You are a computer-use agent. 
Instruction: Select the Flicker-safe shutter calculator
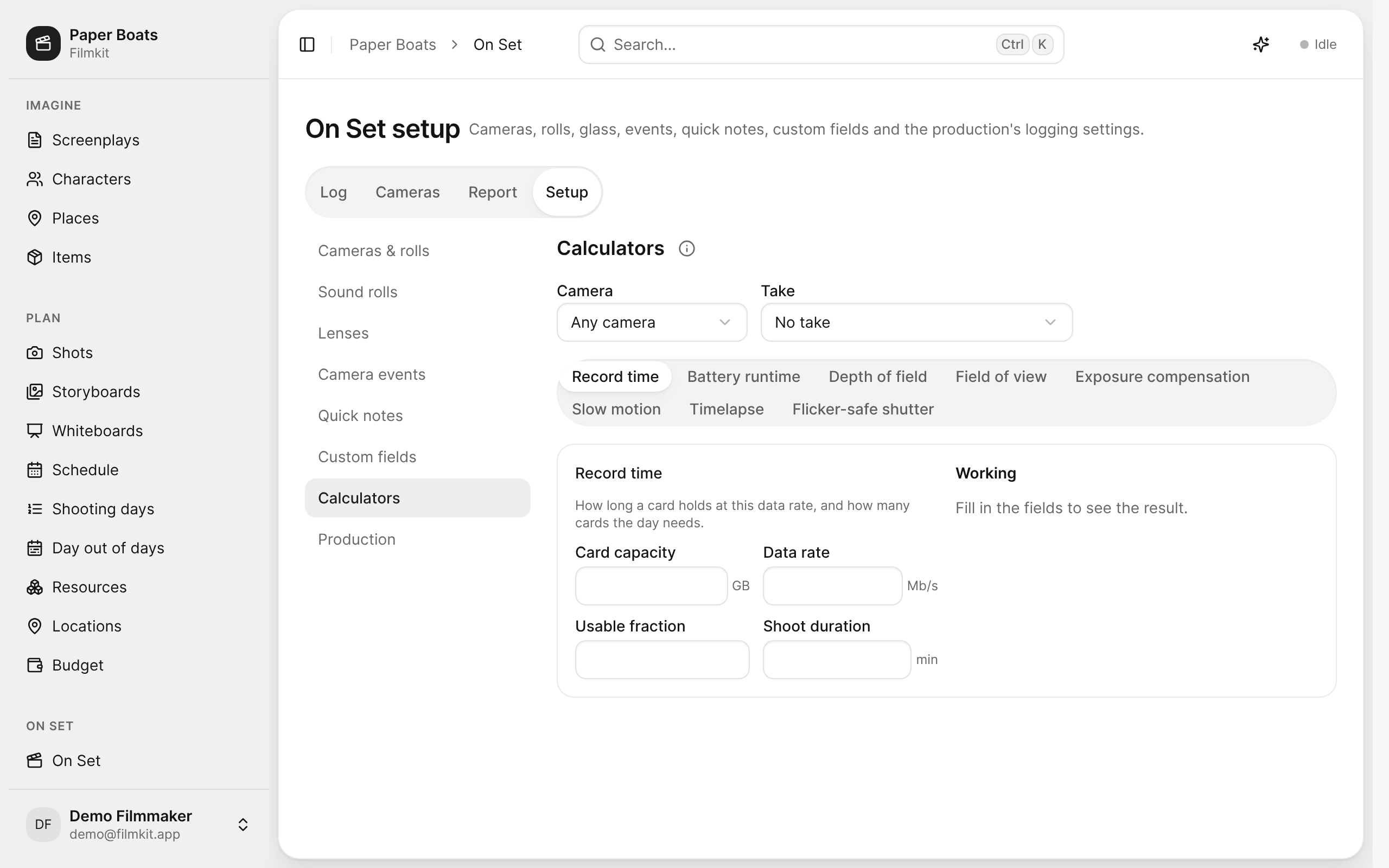863,409
